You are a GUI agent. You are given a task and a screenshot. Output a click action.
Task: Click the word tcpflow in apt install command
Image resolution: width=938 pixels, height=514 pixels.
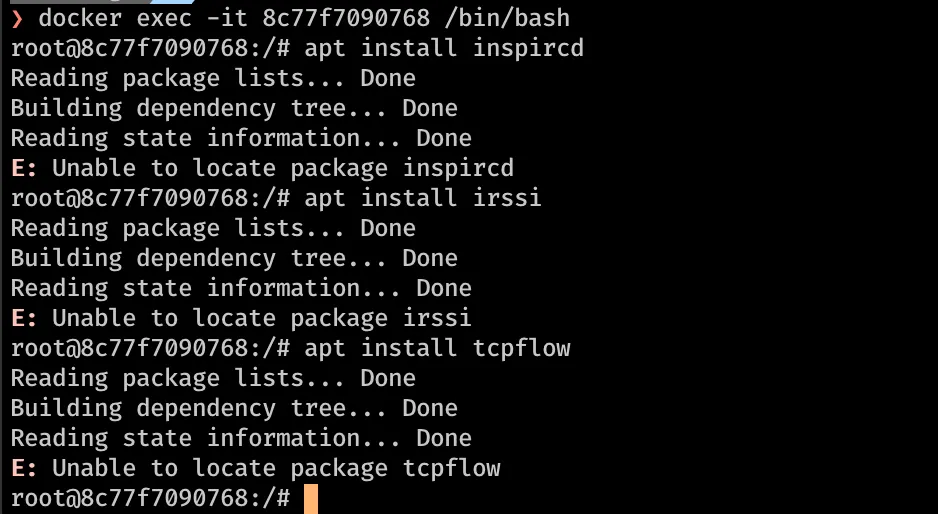coord(522,348)
